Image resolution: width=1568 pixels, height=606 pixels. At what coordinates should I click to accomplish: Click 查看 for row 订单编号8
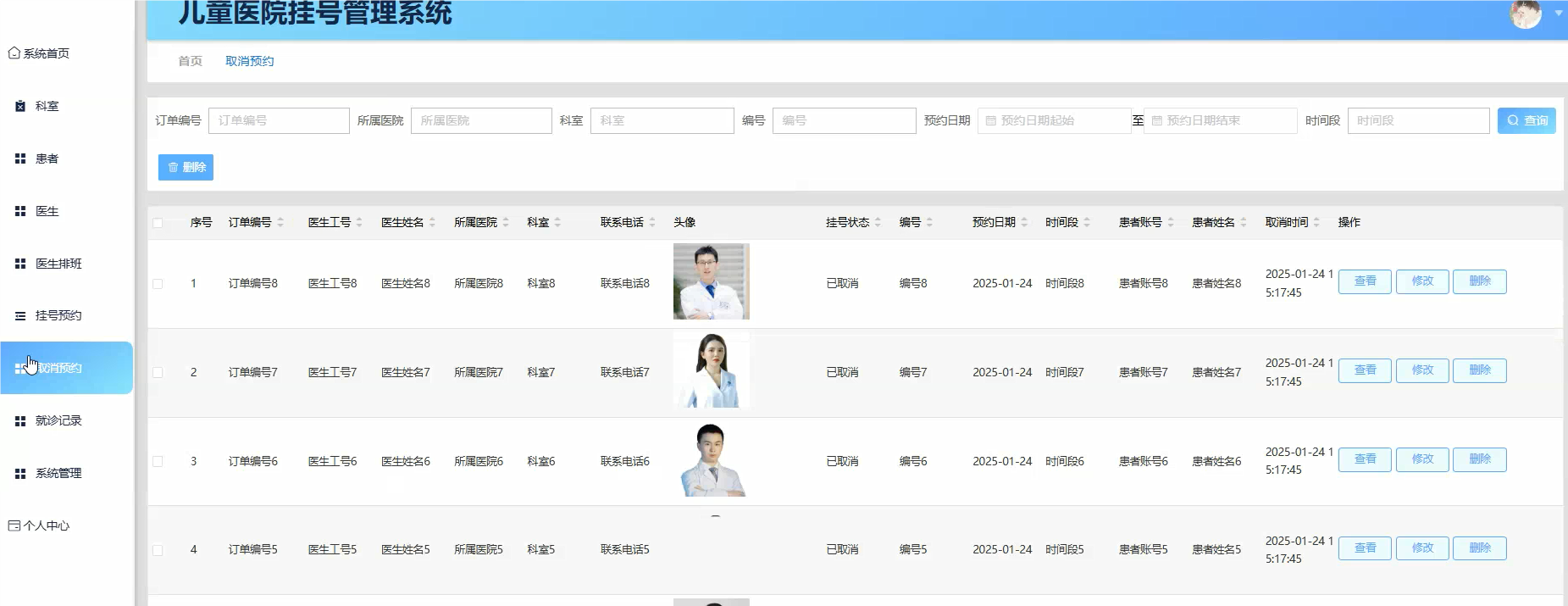[x=1365, y=281]
